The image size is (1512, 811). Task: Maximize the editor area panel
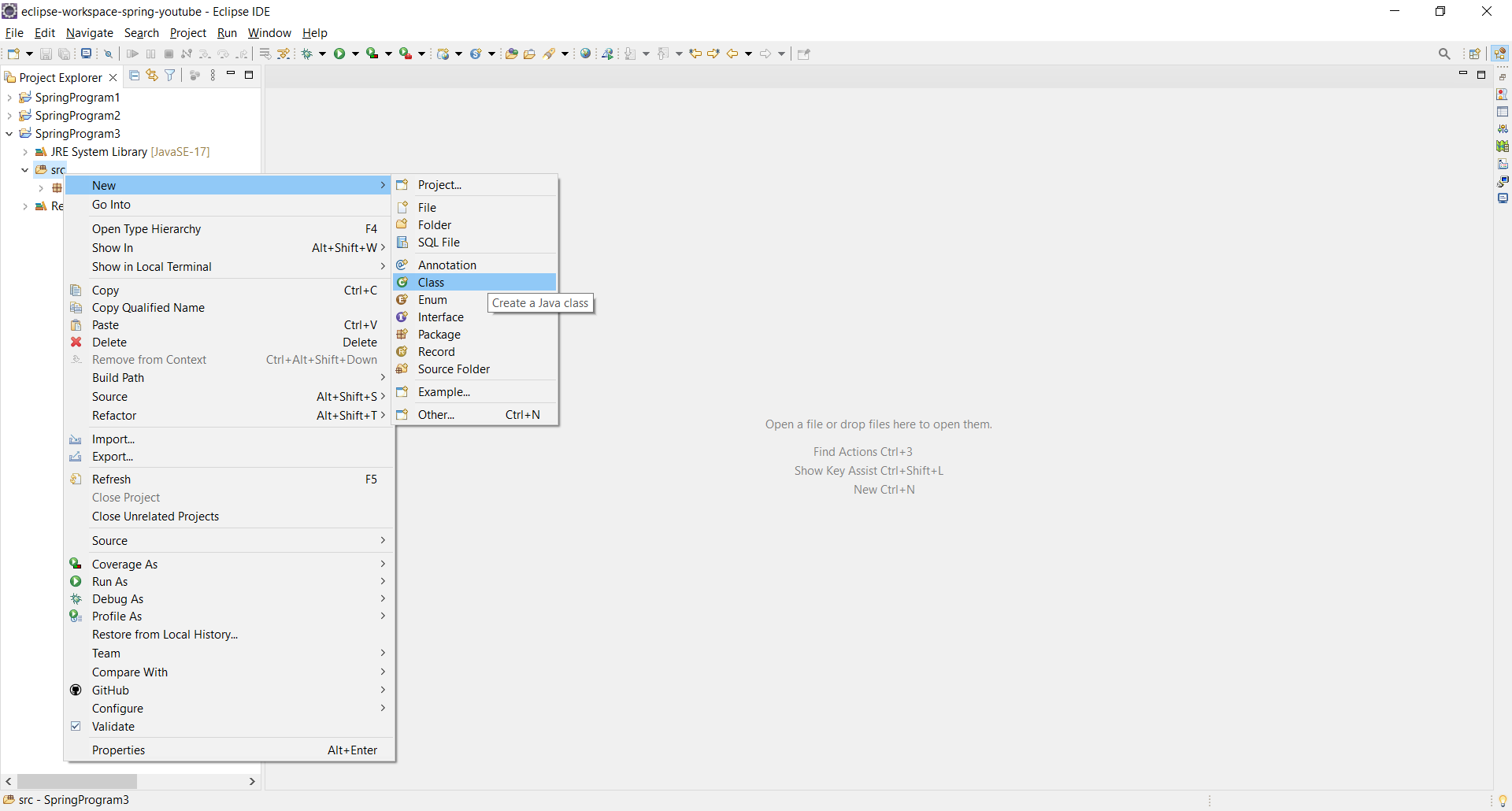pyautogui.click(x=1481, y=75)
